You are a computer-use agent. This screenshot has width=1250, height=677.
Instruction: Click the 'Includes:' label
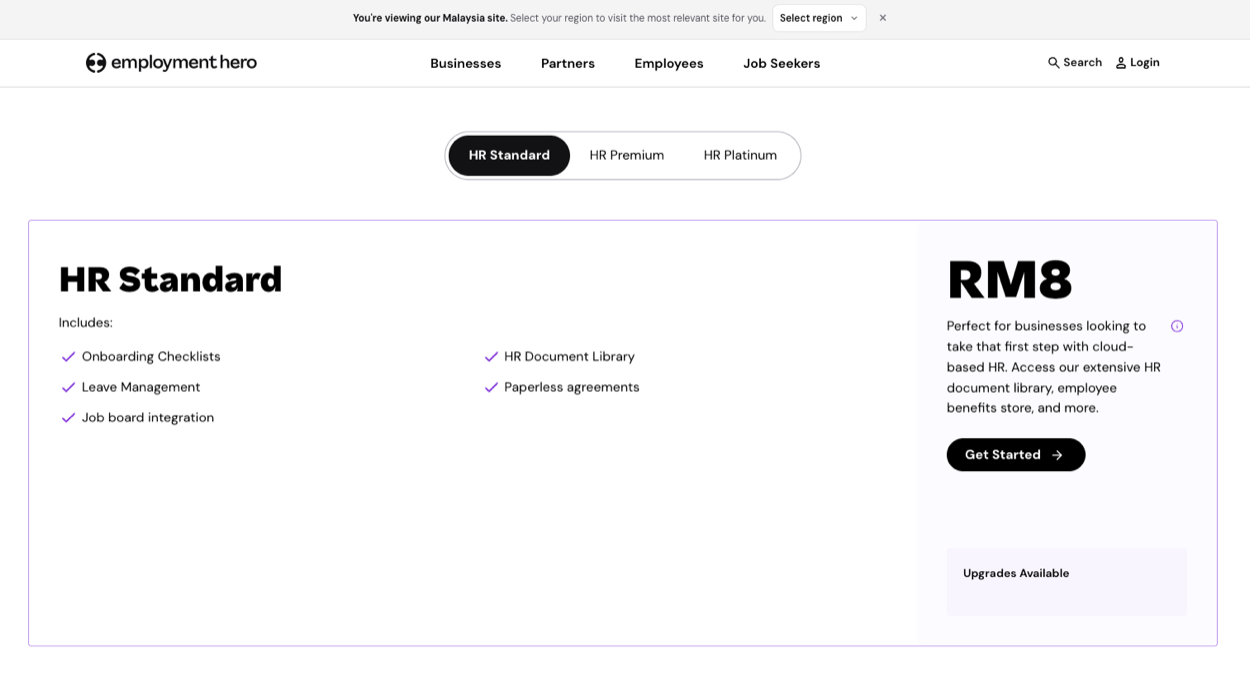[86, 323]
